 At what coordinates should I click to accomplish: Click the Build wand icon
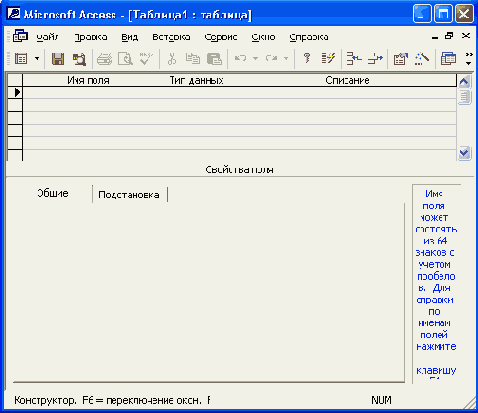pyautogui.click(x=422, y=59)
